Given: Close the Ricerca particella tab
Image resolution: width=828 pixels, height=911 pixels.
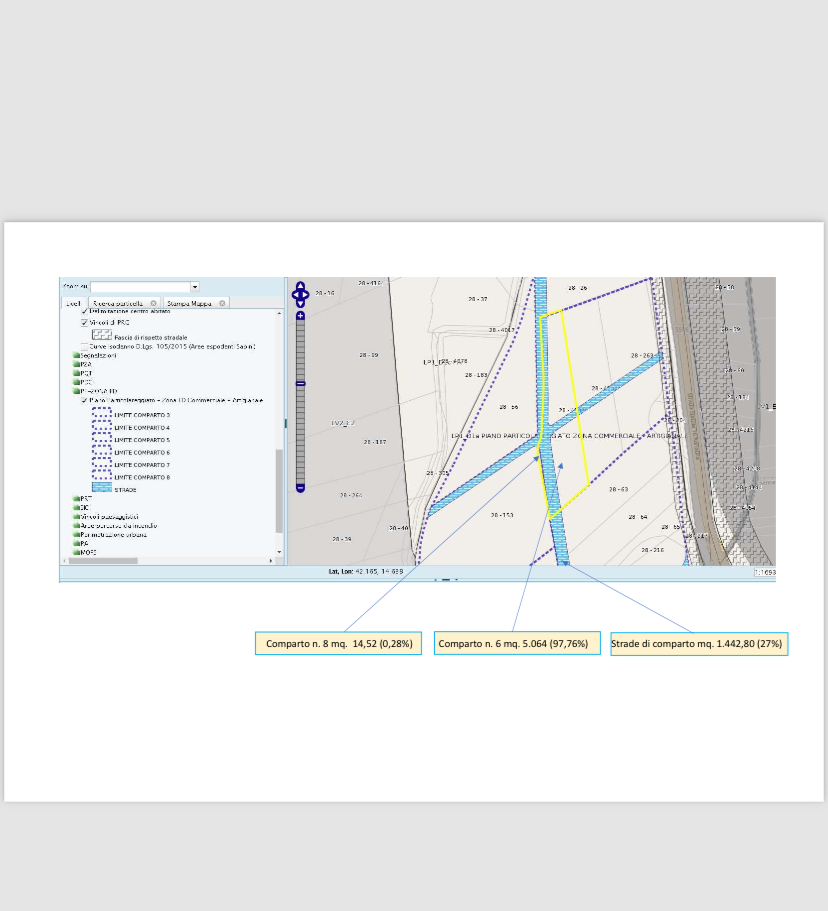Looking at the screenshot, I should pos(153,302).
